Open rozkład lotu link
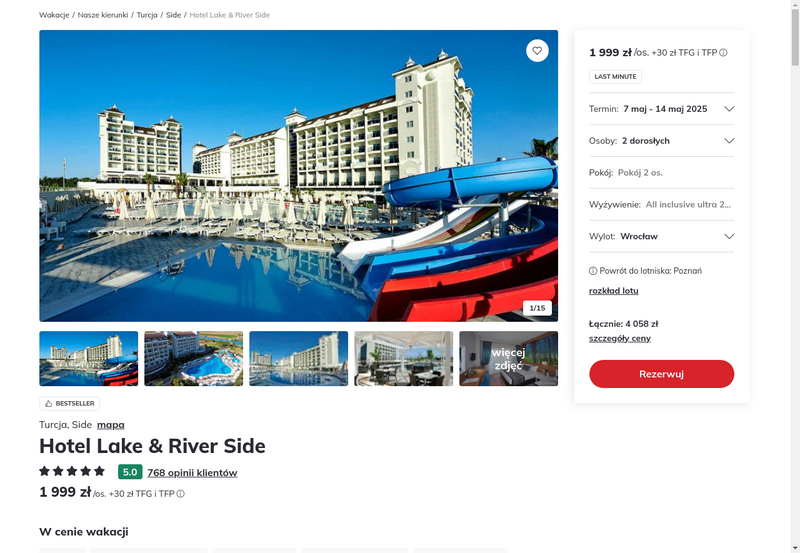 click(613, 291)
